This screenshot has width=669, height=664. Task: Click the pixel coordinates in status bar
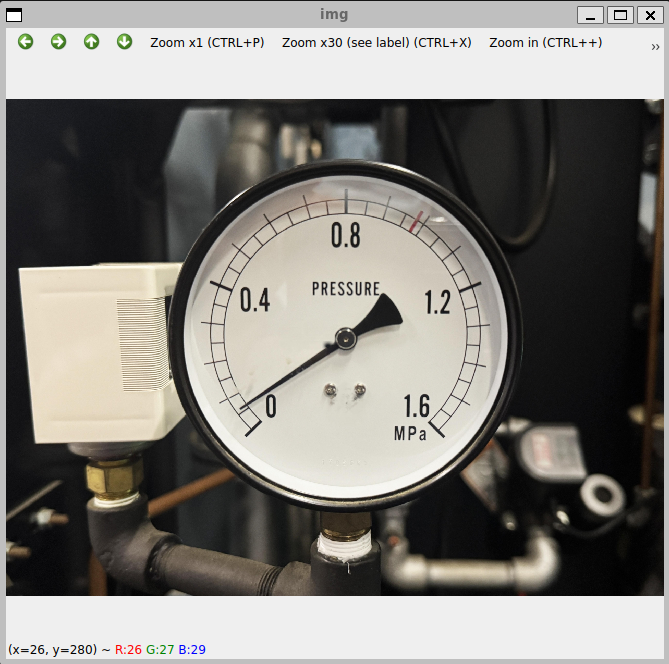point(52,650)
